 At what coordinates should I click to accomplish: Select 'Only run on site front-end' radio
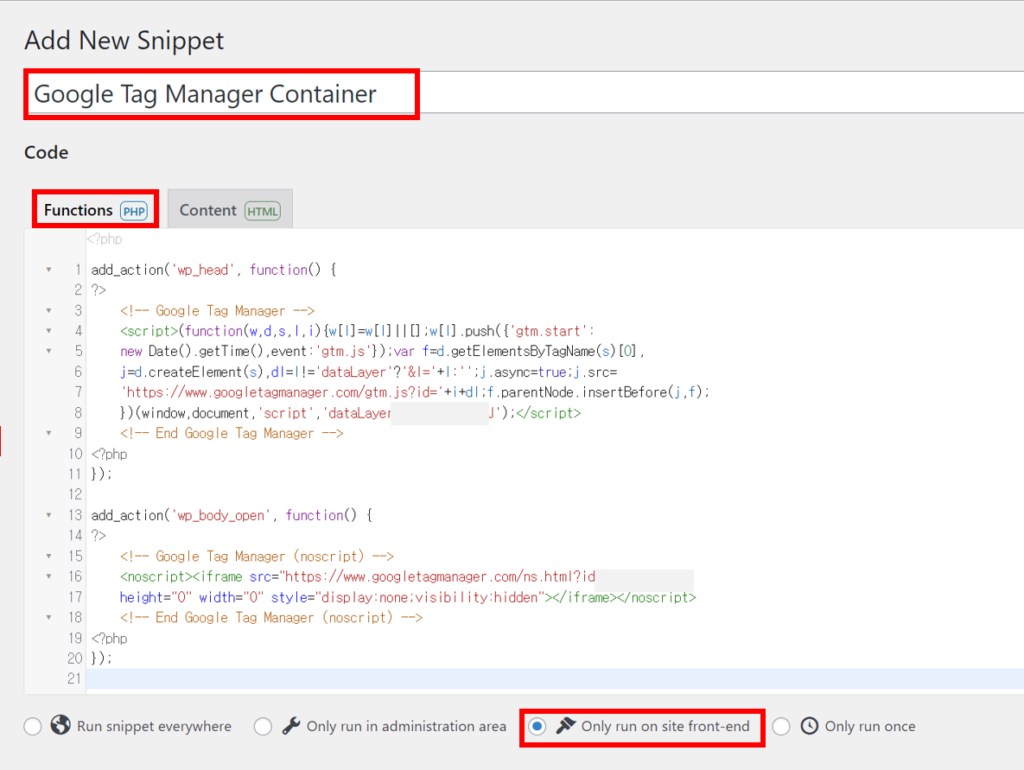coord(537,726)
